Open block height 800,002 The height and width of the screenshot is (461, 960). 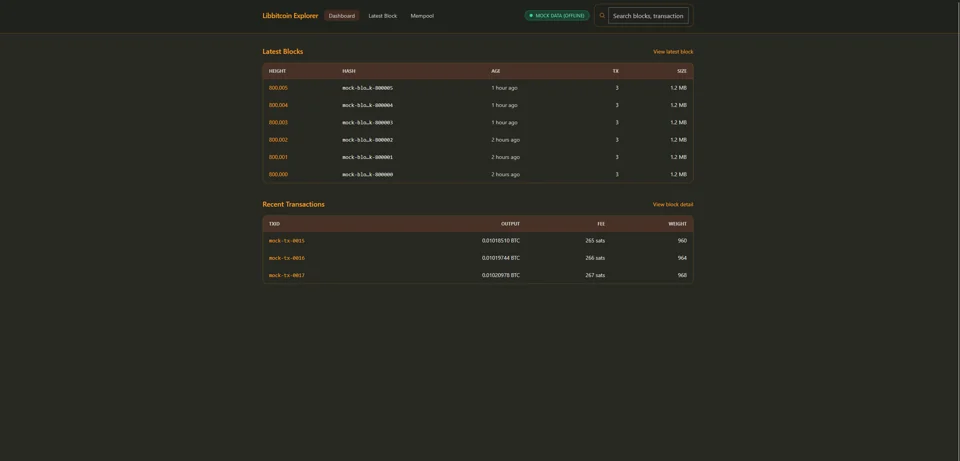(x=278, y=140)
